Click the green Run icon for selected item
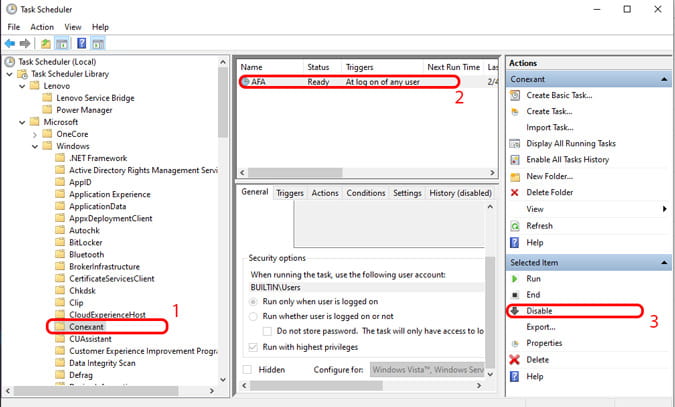This screenshot has width=675, height=407. click(516, 279)
